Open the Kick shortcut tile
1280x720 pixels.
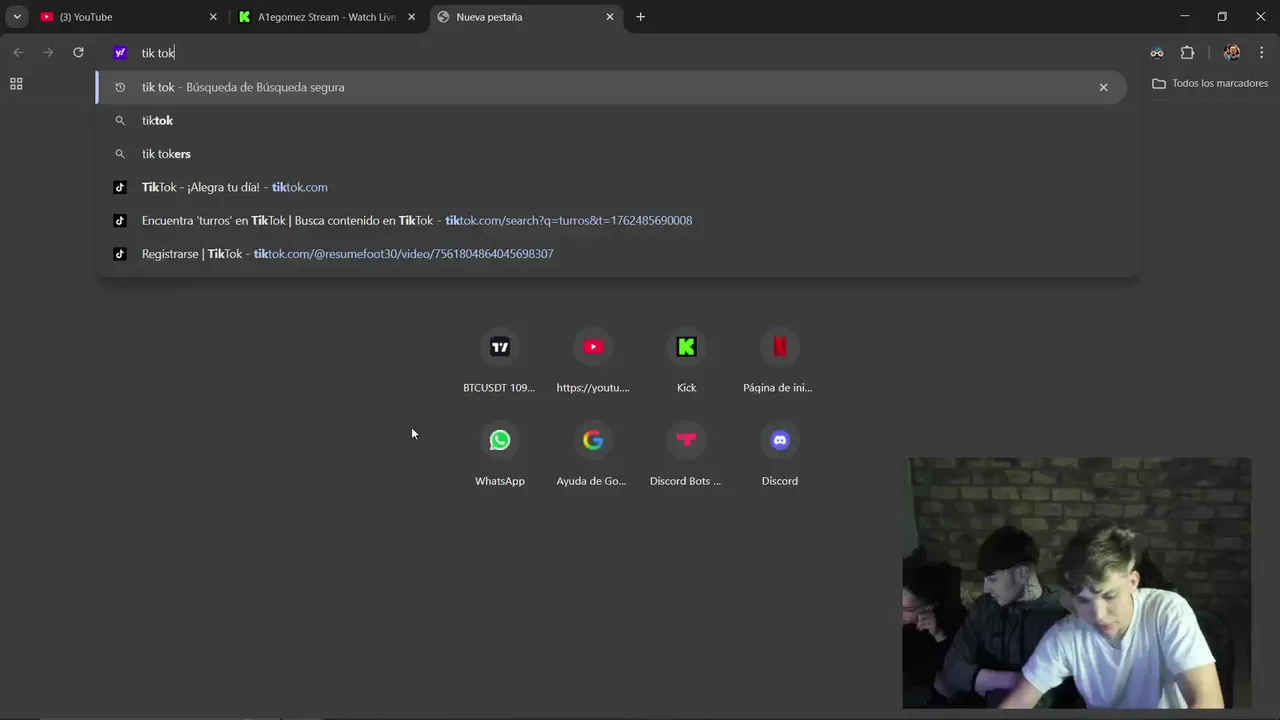point(686,360)
